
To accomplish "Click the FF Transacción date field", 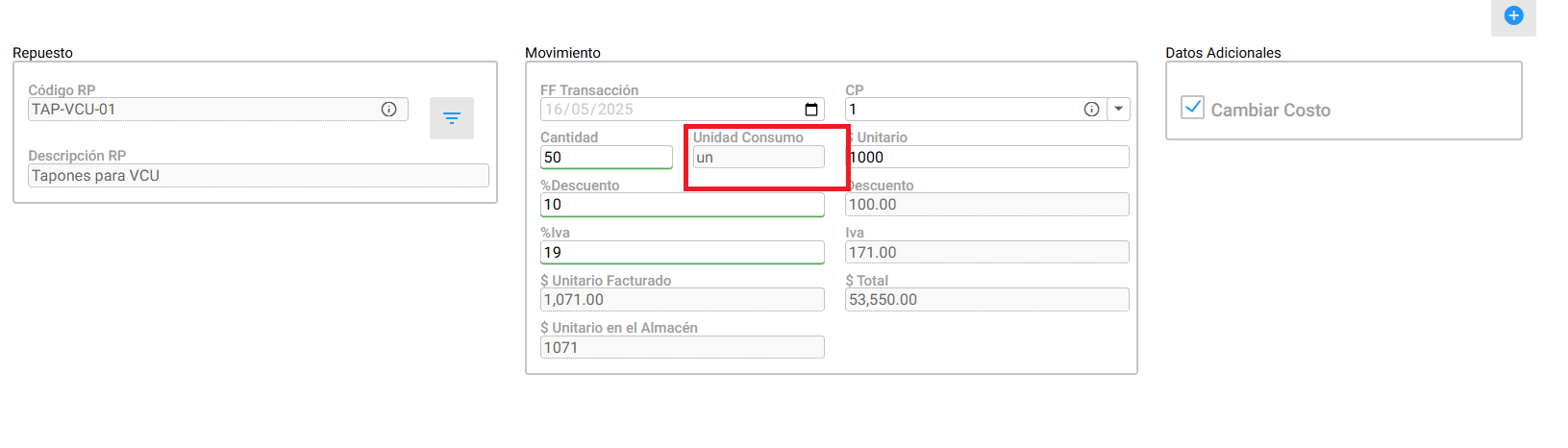I will click(x=683, y=110).
